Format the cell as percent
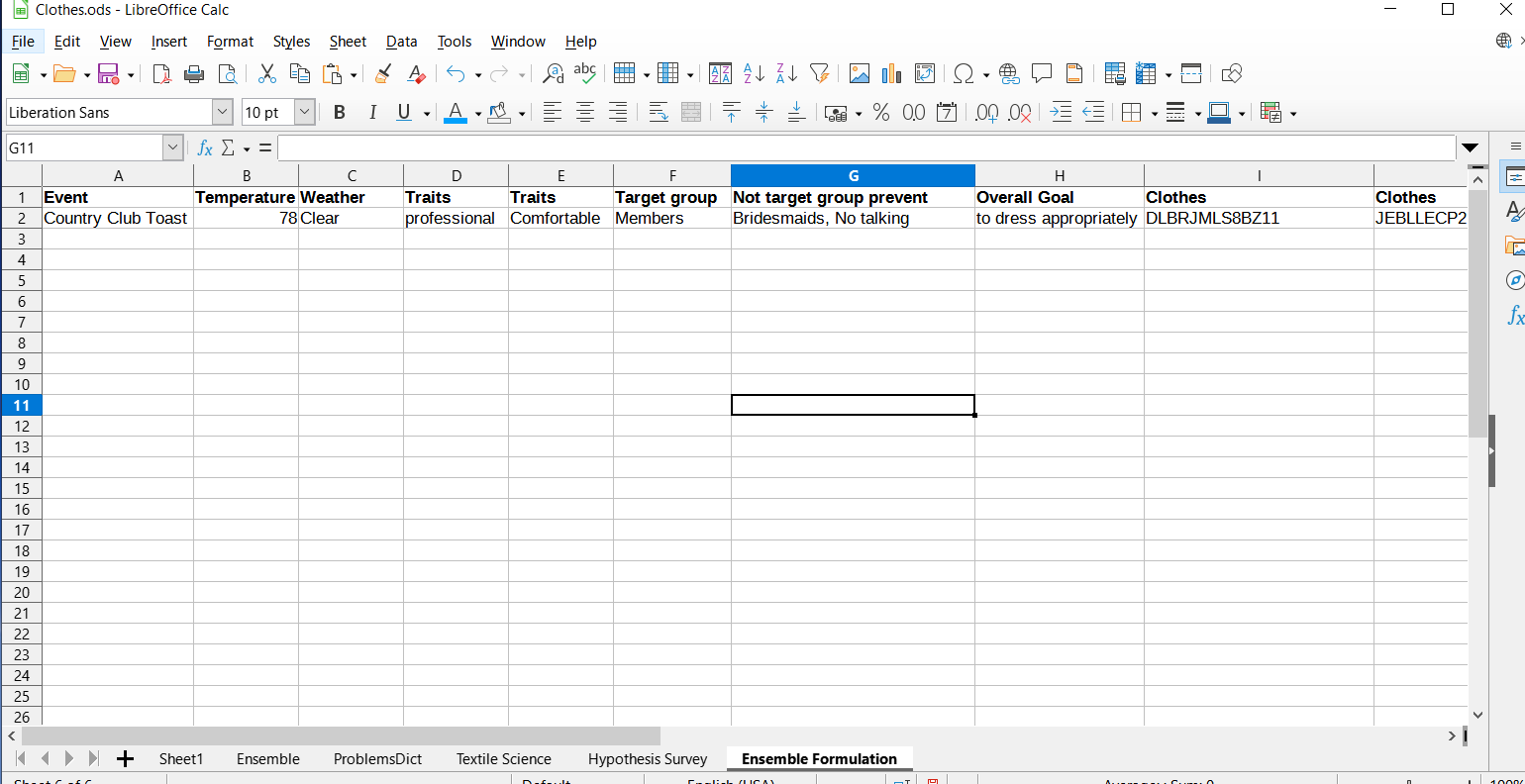The image size is (1525, 784). click(881, 113)
